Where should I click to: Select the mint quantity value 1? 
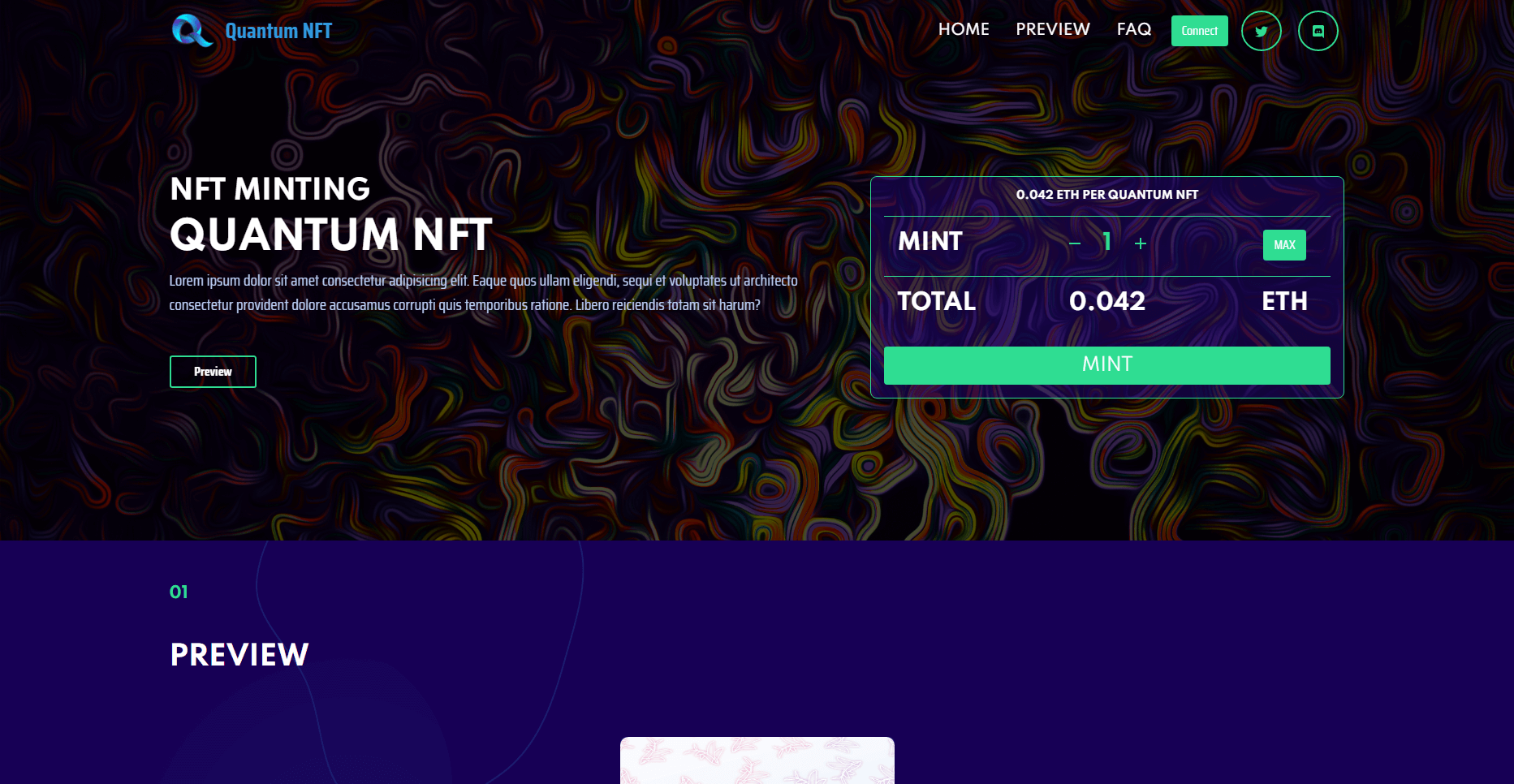1106,242
